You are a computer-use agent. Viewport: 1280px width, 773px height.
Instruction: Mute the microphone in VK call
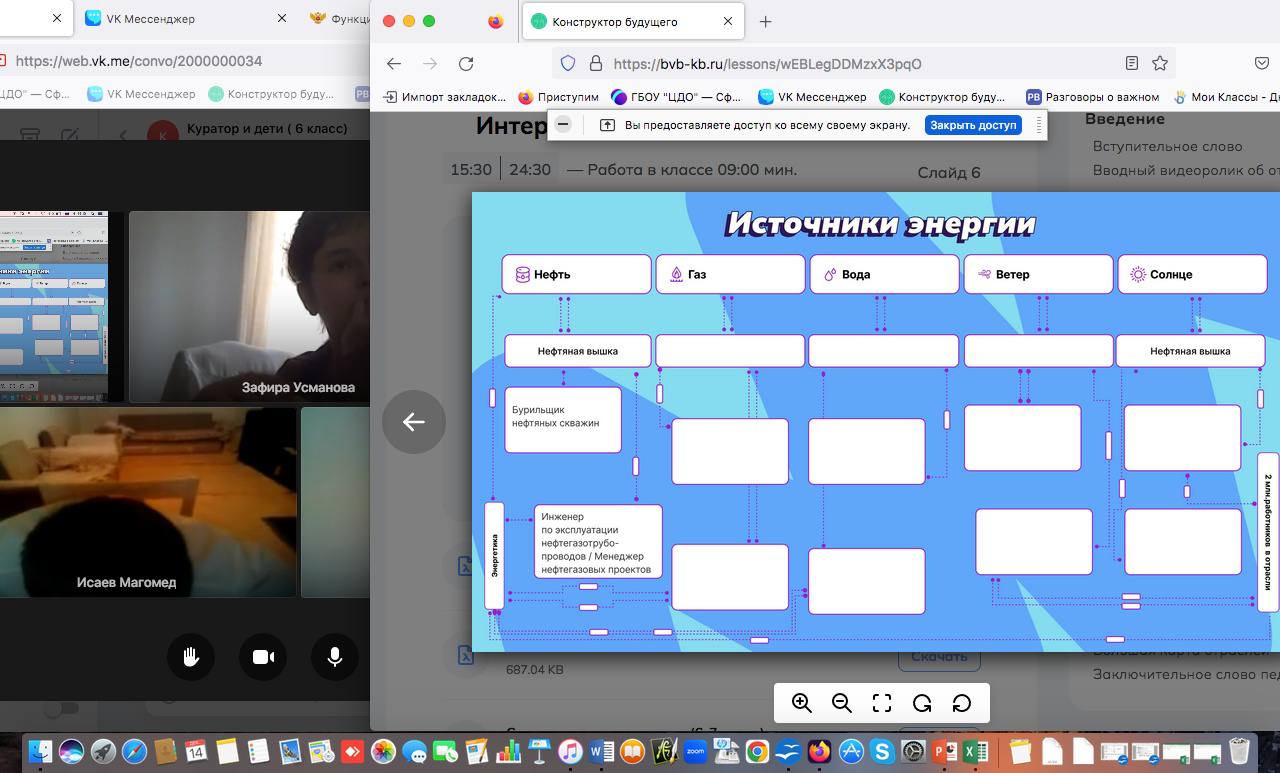pyautogui.click(x=334, y=657)
